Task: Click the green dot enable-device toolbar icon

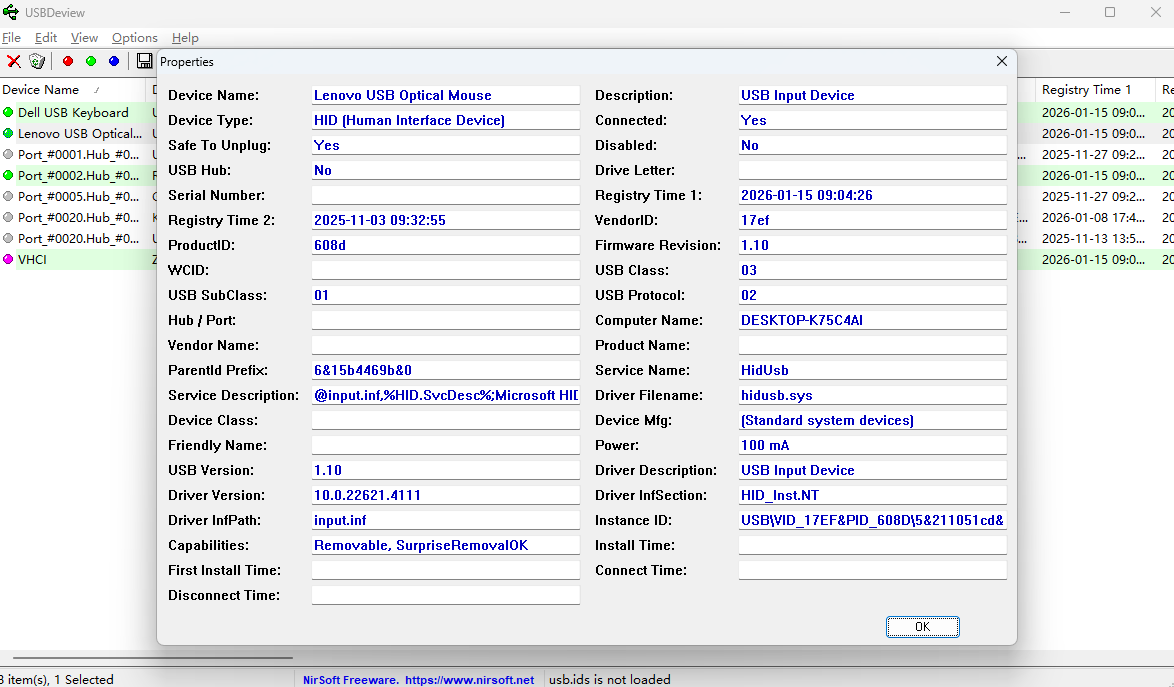Action: (91, 61)
